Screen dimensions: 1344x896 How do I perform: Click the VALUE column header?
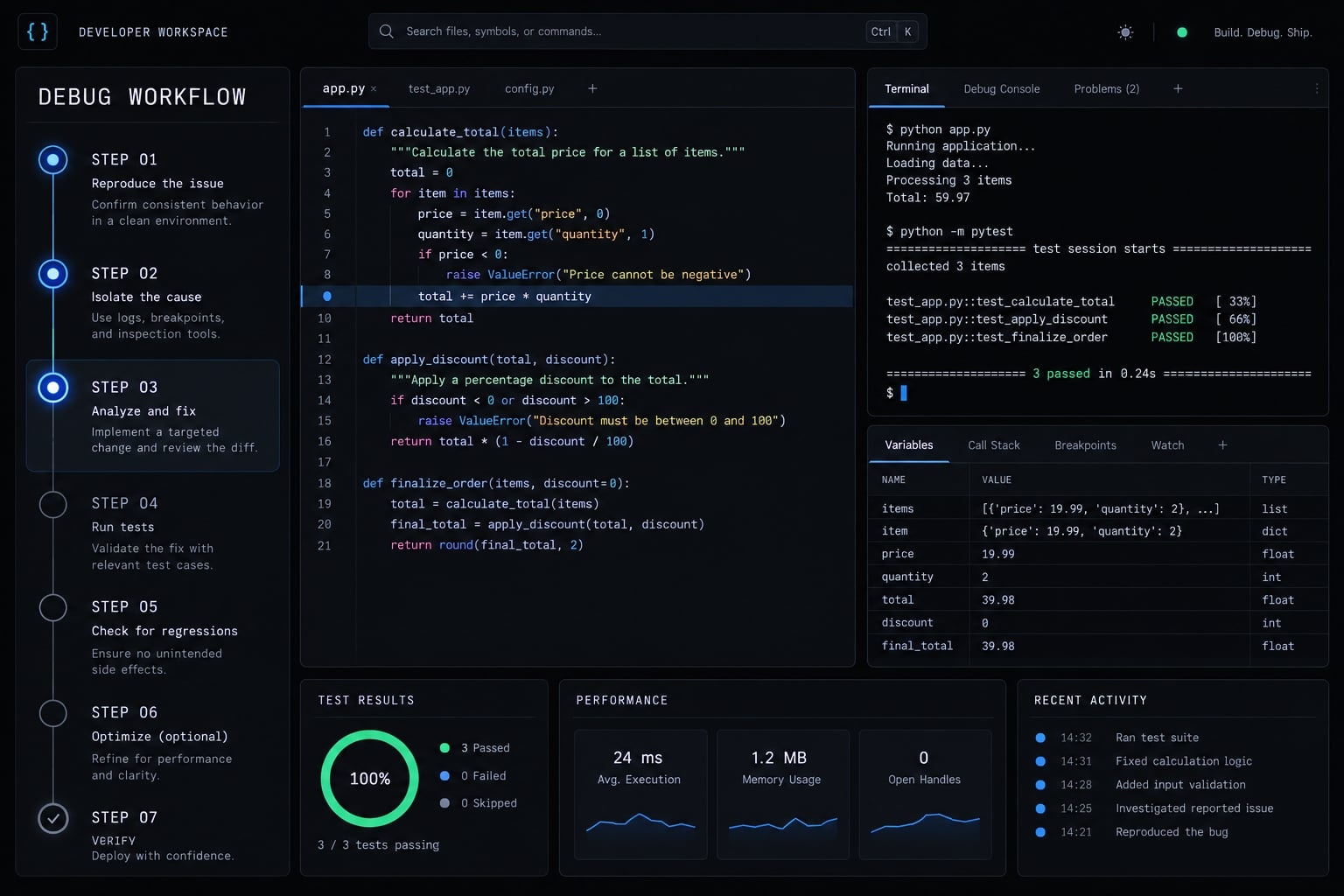pos(997,479)
